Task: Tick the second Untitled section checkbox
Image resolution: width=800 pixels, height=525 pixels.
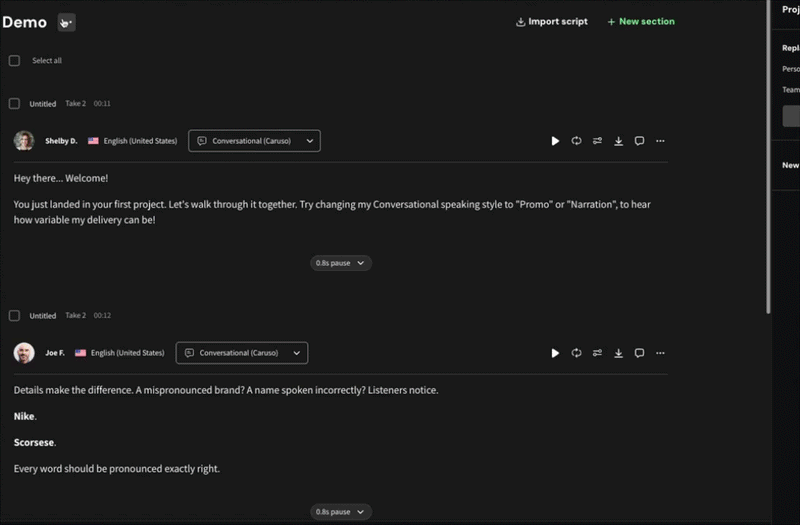Action: (x=14, y=316)
